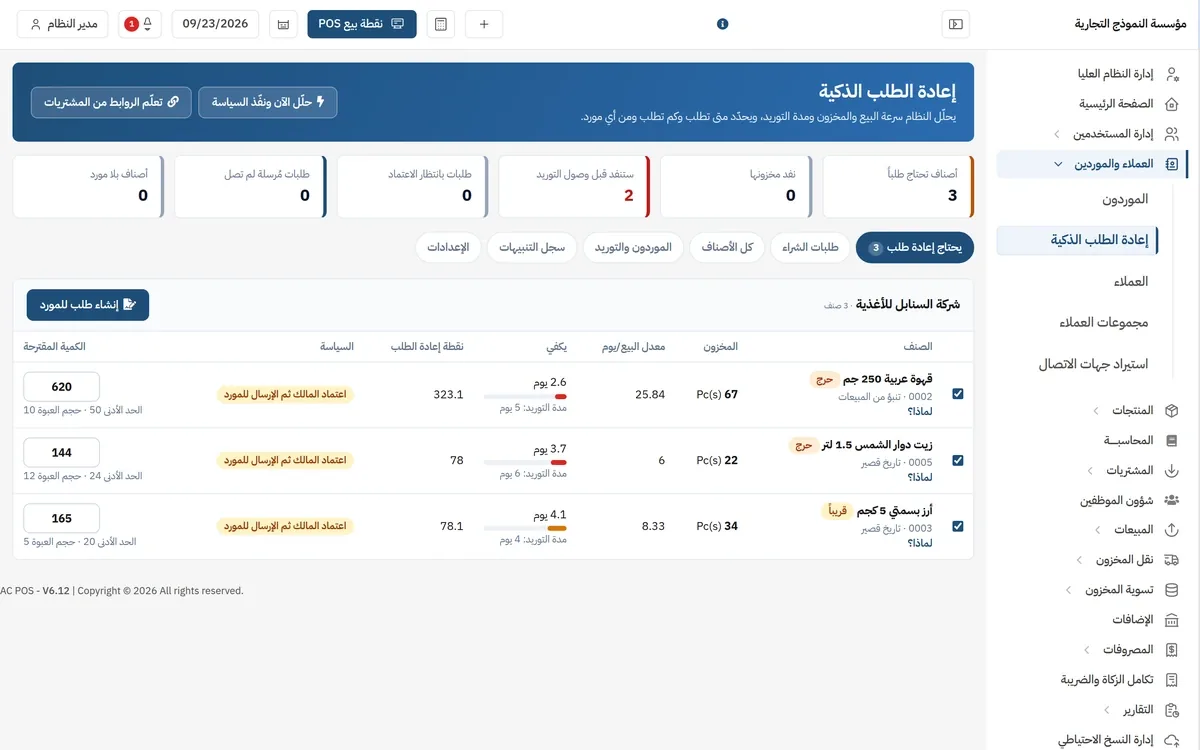Click the لماذا؟ link under أرز بسمتي
This screenshot has width=1200, height=750.
tap(920, 542)
